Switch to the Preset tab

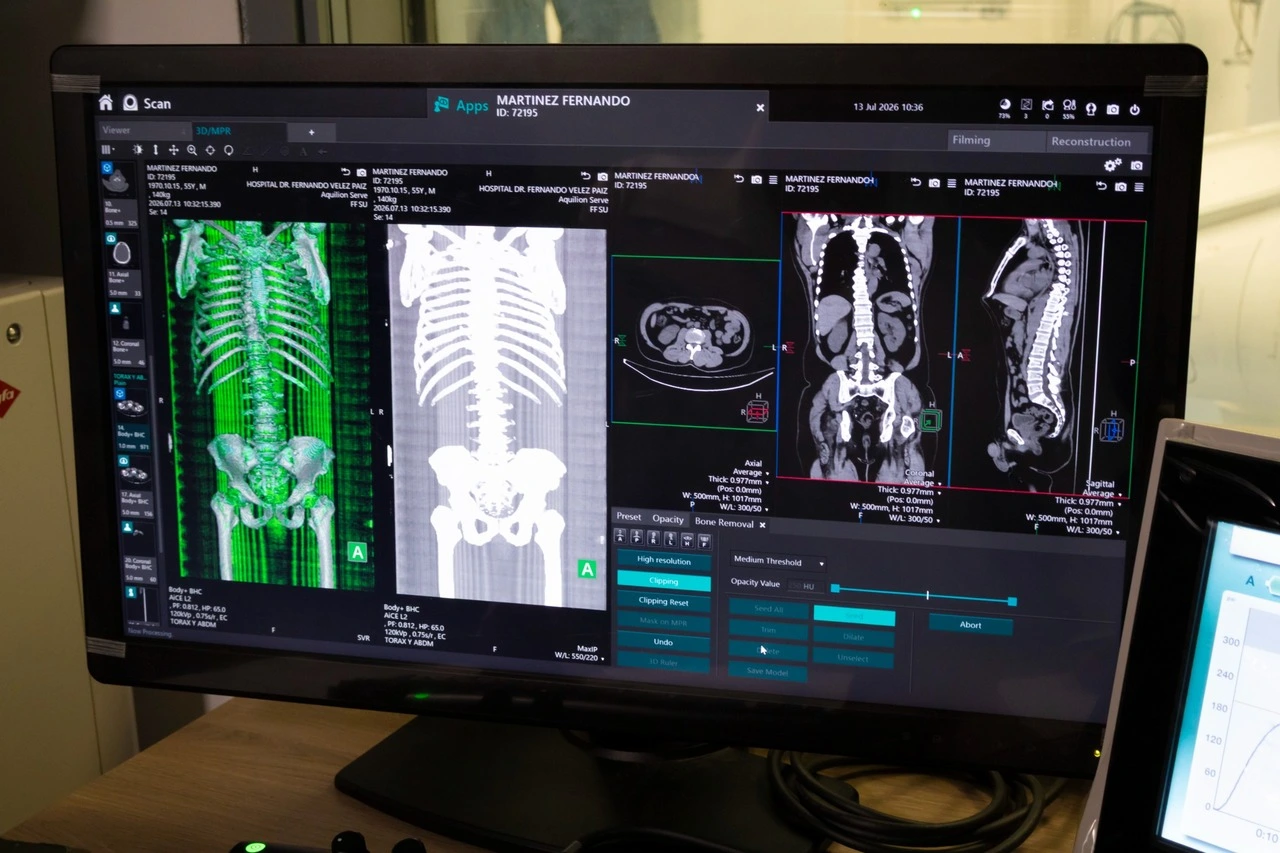tap(629, 517)
